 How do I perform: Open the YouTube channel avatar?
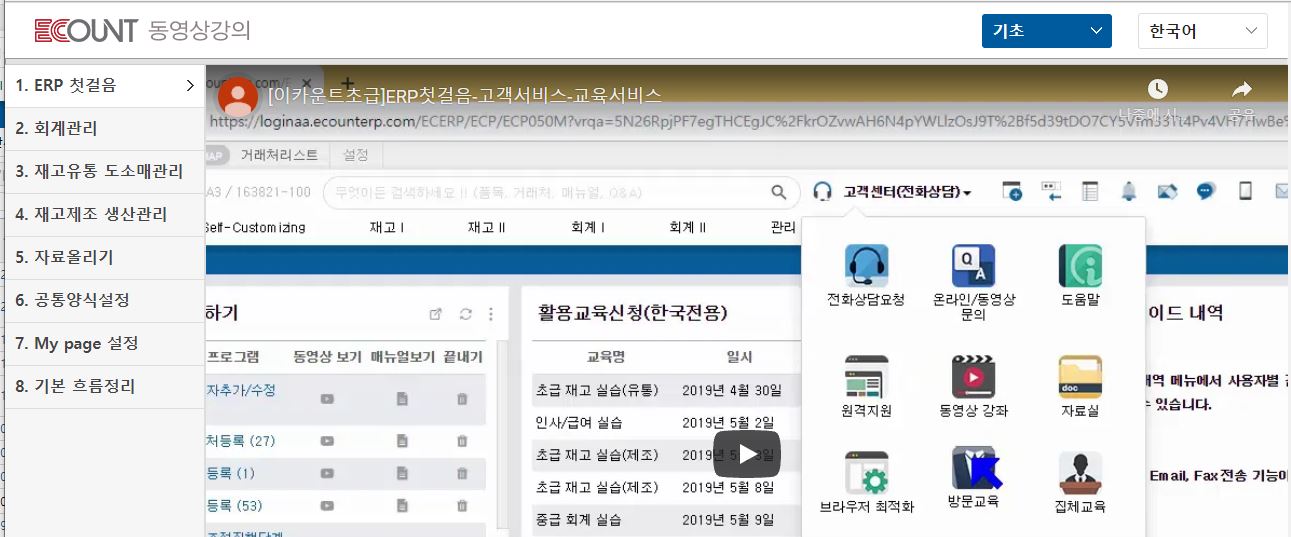[237, 96]
